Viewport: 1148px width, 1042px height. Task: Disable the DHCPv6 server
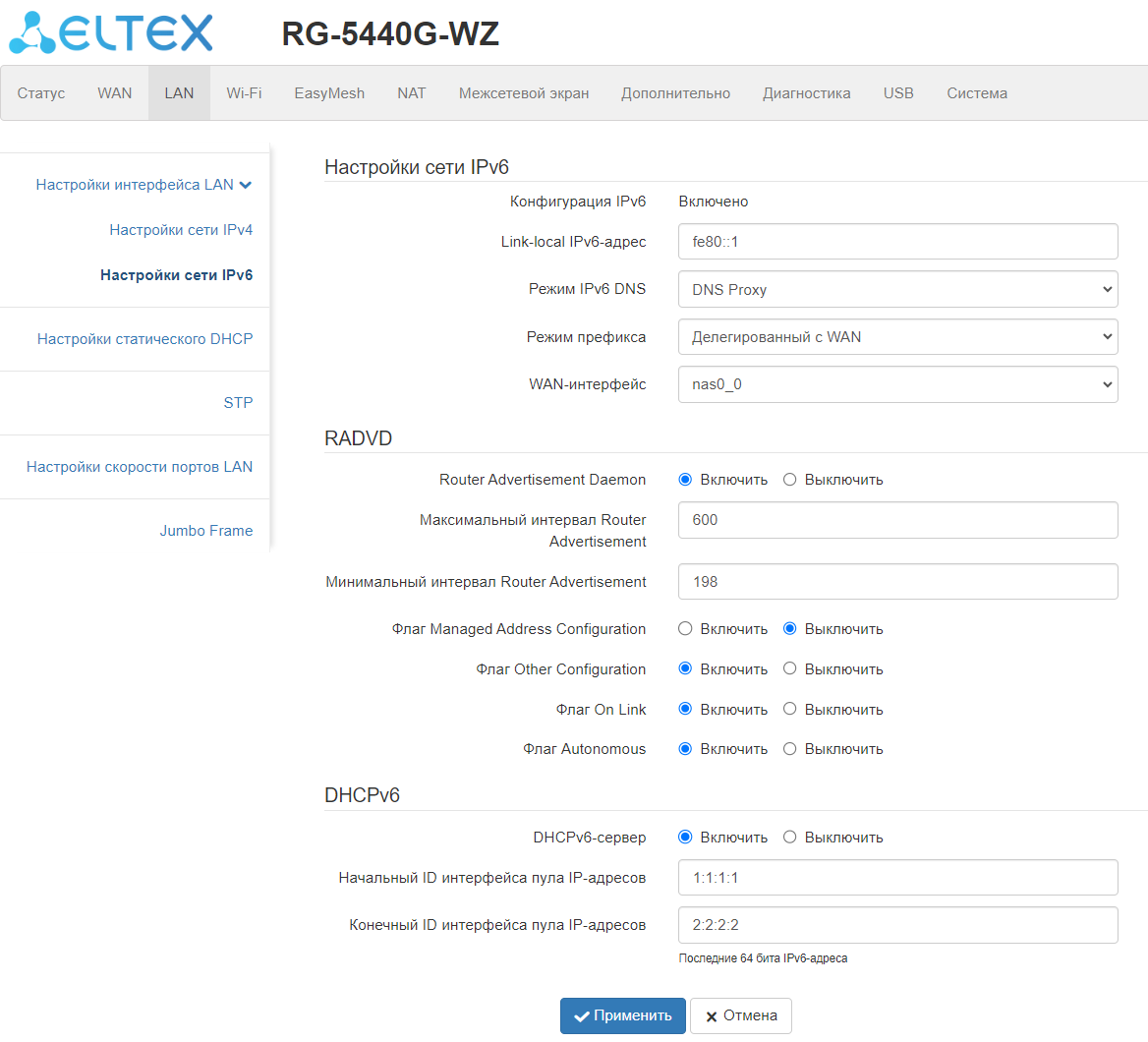point(789,837)
